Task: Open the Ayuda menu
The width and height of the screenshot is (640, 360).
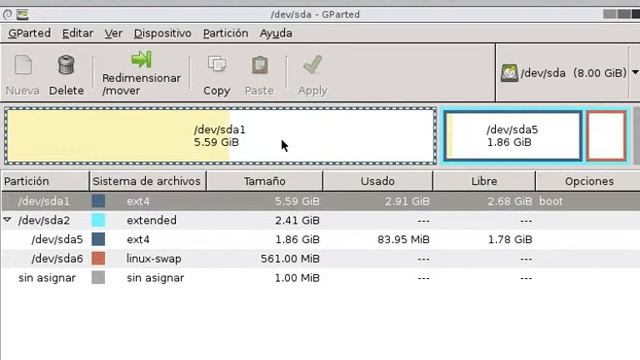Action: pyautogui.click(x=276, y=33)
